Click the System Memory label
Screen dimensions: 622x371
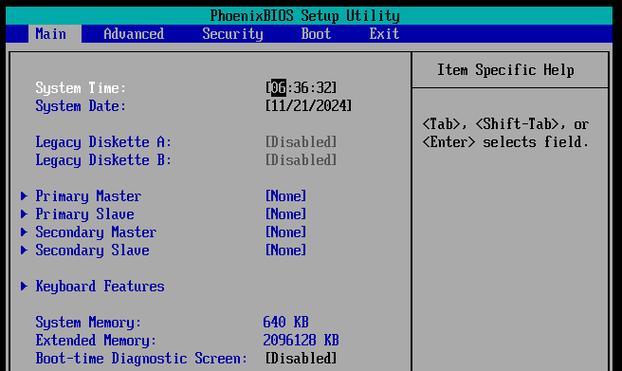pos(88,323)
